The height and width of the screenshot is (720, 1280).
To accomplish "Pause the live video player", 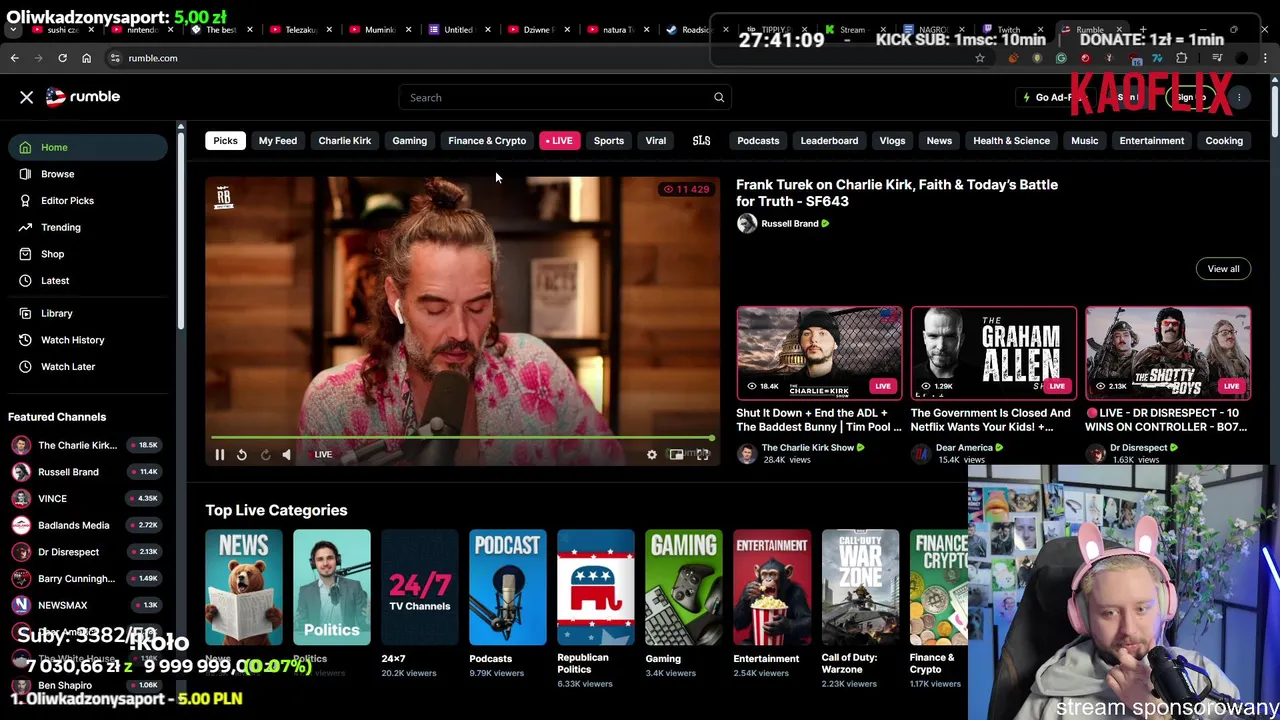I will point(220,455).
